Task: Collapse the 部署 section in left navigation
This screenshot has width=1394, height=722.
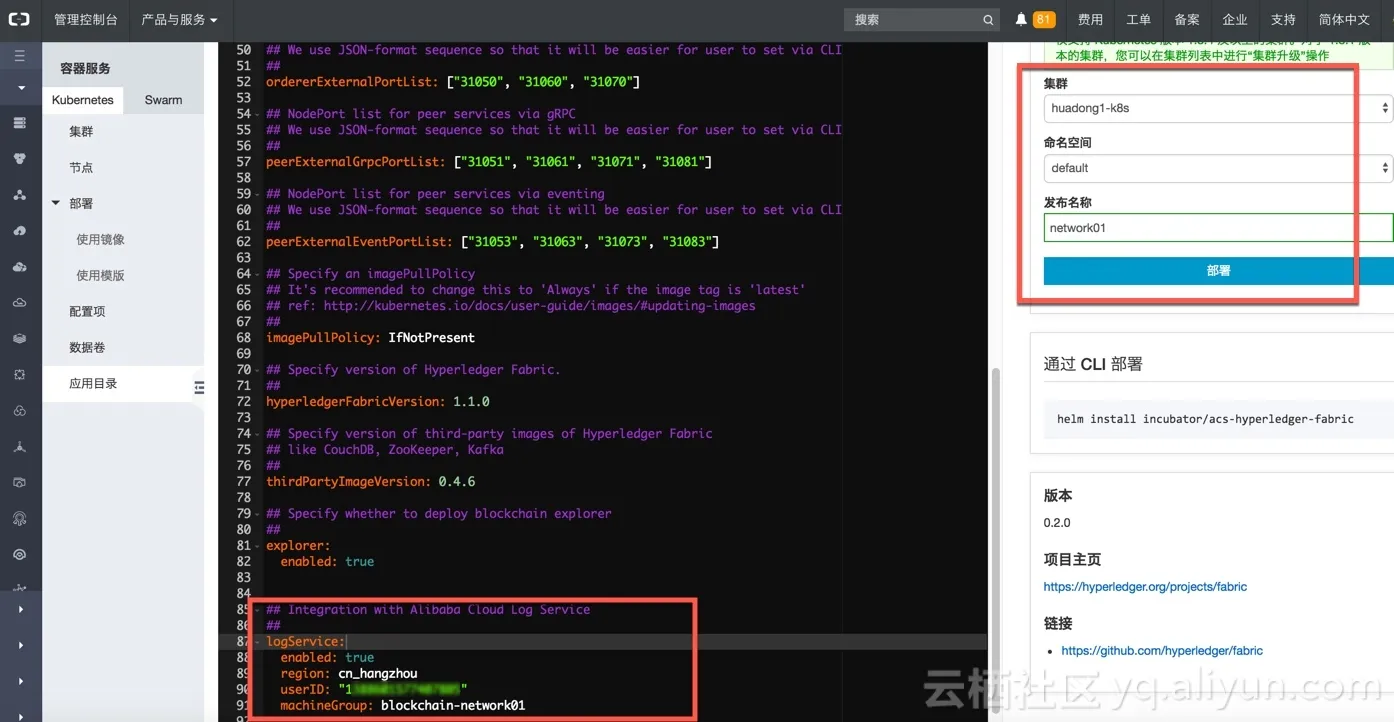Action: click(57, 201)
